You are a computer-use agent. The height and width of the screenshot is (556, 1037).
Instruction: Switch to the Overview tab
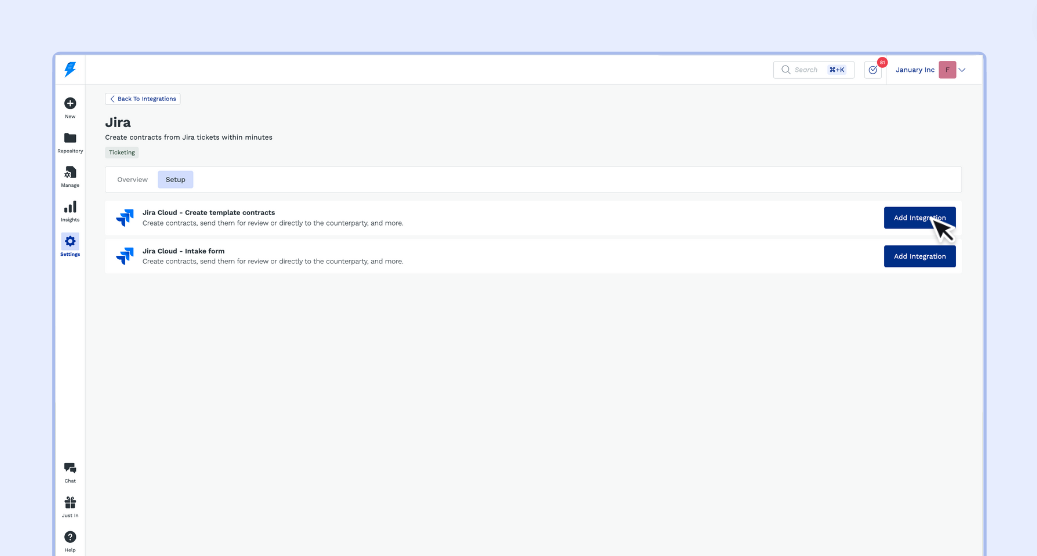[x=132, y=180]
